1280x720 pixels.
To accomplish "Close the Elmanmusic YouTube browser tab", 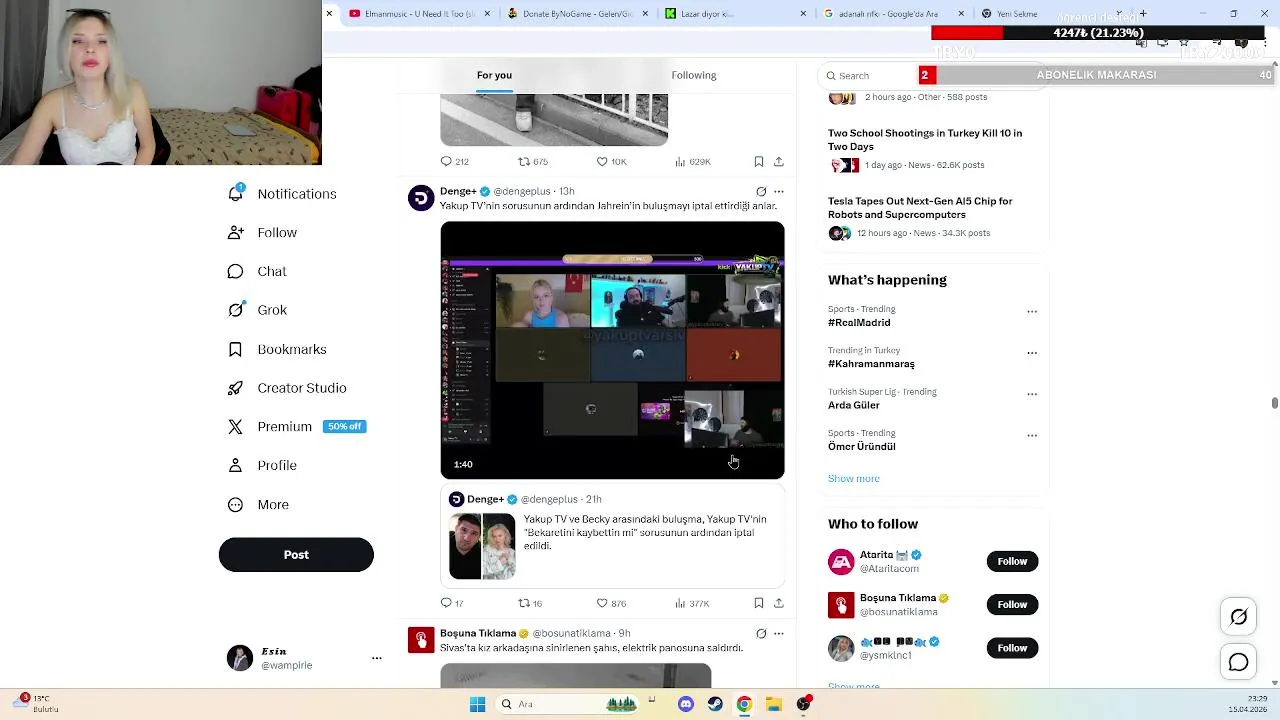I will [488, 14].
